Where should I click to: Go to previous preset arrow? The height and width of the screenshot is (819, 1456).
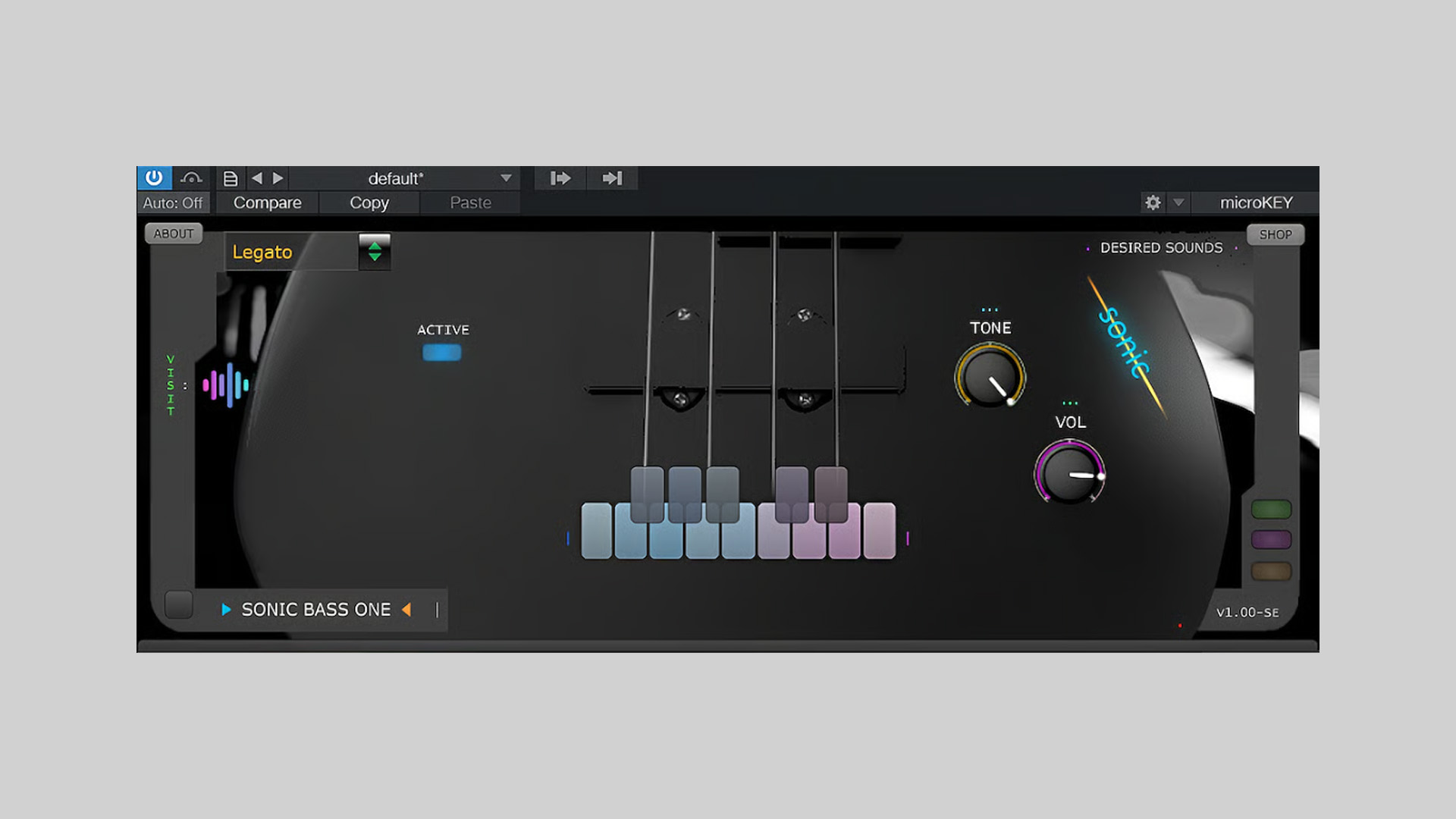click(256, 178)
